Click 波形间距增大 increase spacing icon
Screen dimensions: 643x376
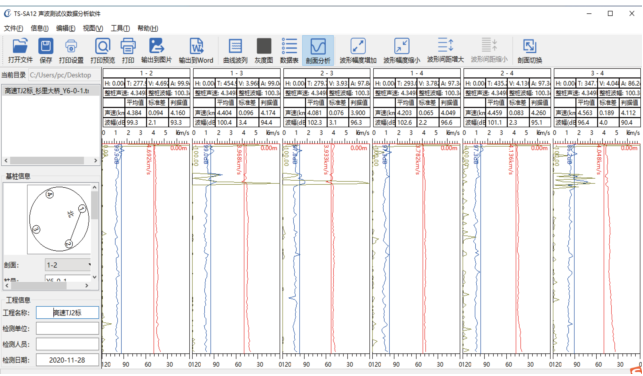(445, 45)
